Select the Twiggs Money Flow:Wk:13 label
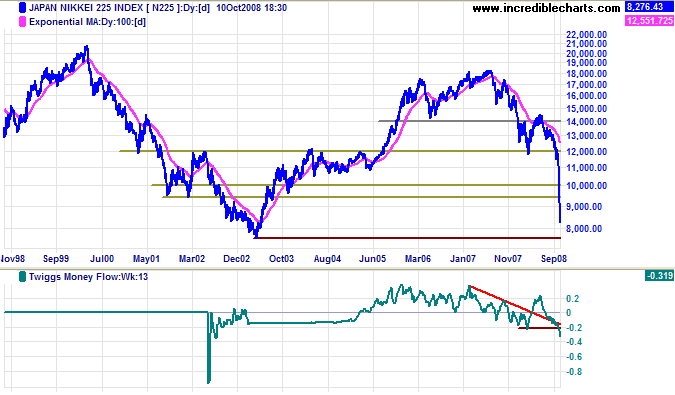Image resolution: width=675 pixels, height=395 pixels. [88, 277]
